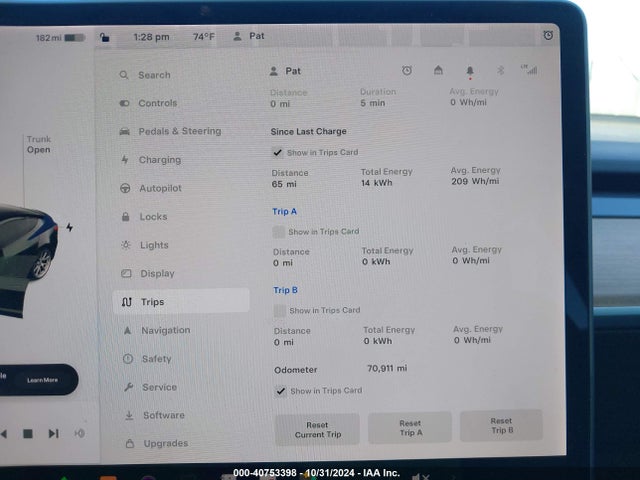Tap the 182 mi range reading
The height and width of the screenshot is (480, 640).
49,38
